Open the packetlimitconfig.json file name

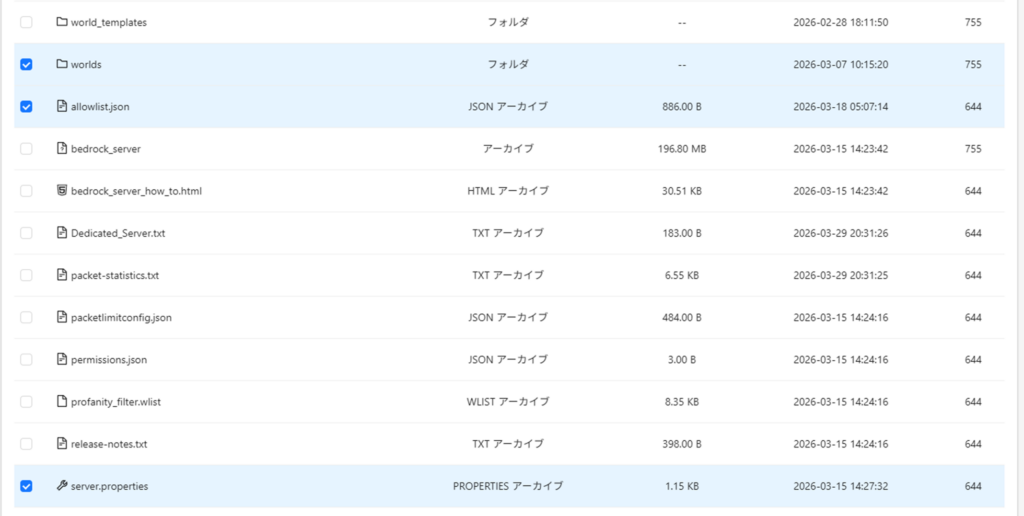(121, 318)
